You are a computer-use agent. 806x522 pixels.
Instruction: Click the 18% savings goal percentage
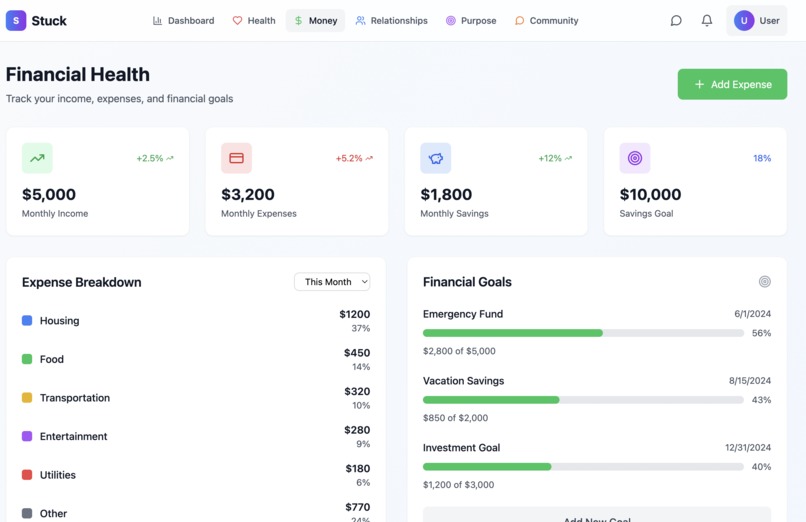pos(762,158)
